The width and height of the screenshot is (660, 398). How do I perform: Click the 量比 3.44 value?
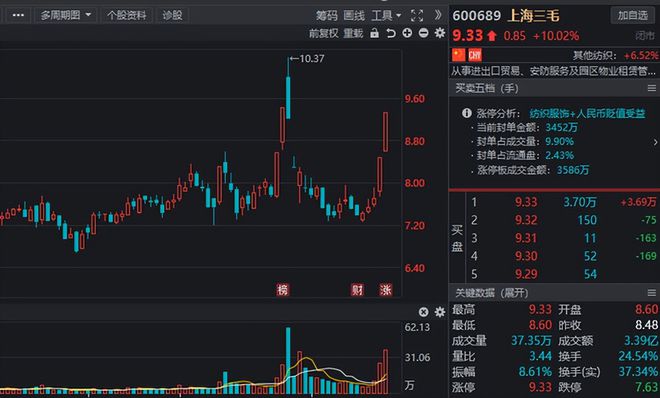540,356
